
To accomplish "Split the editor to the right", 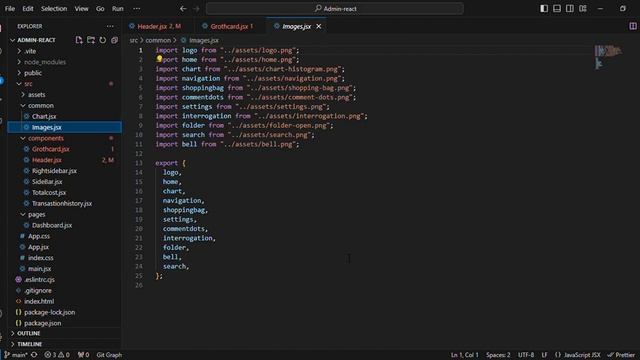I will (x=633, y=26).
